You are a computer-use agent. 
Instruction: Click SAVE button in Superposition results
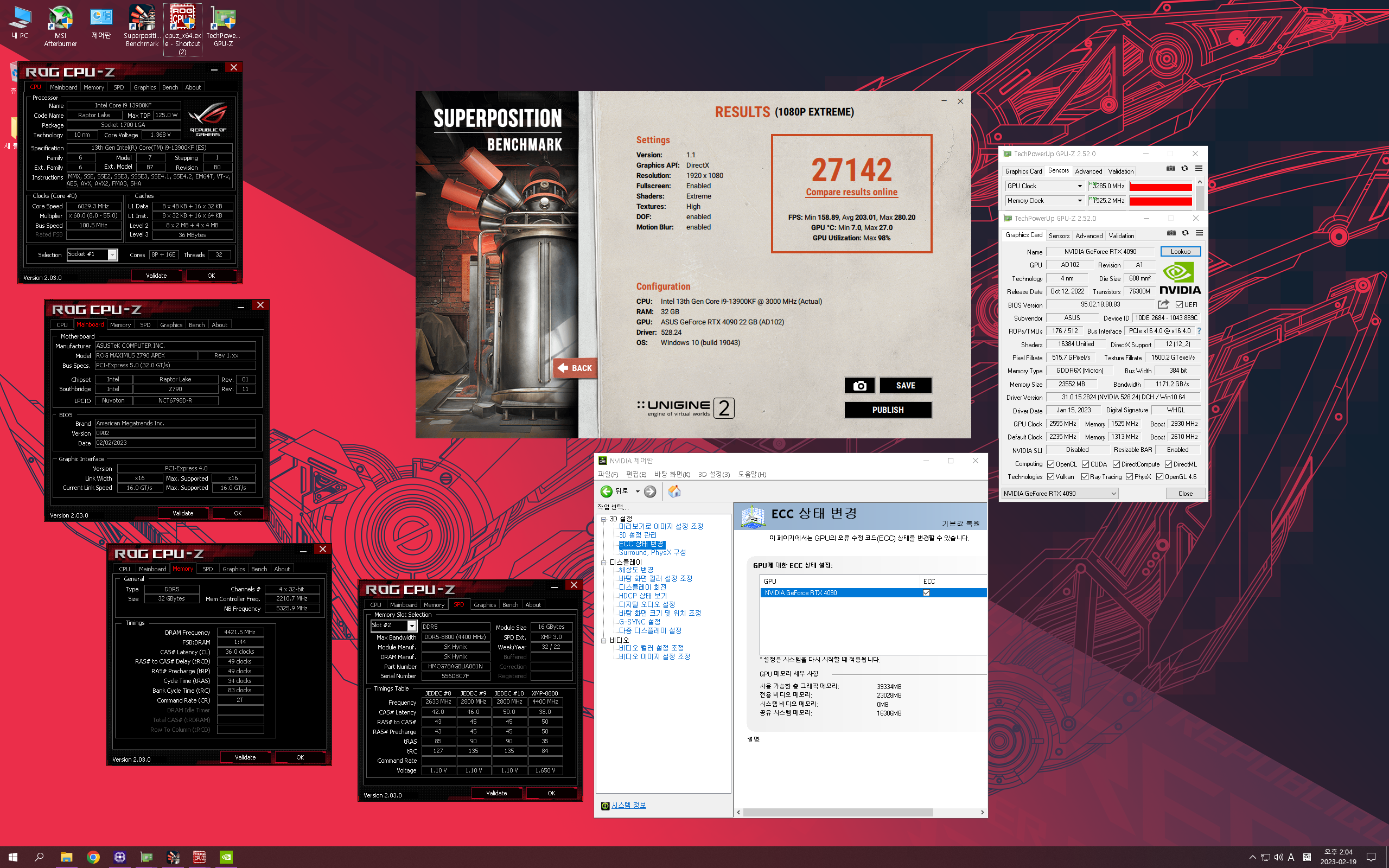point(905,385)
